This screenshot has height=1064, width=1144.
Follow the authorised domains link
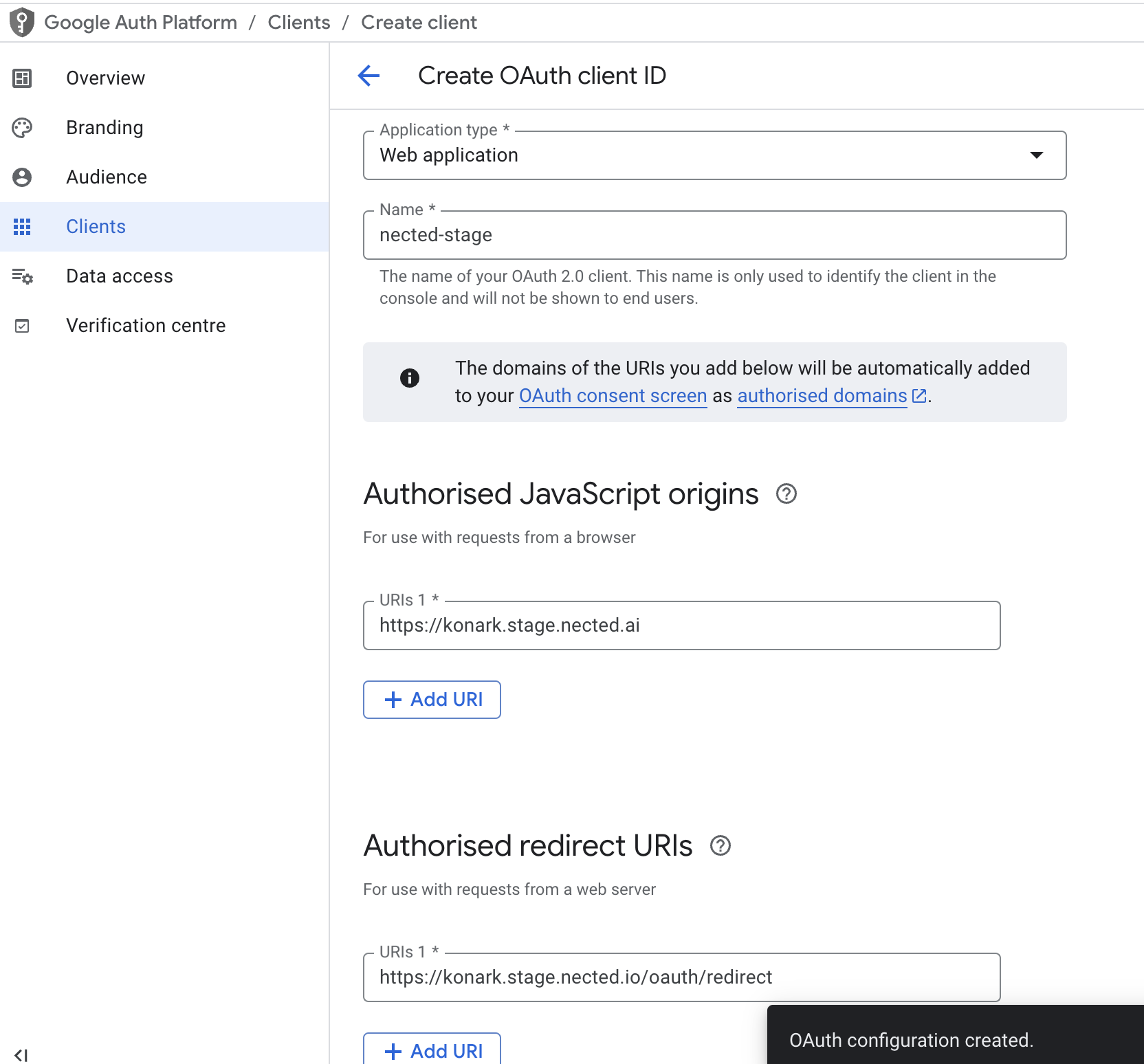(x=822, y=396)
